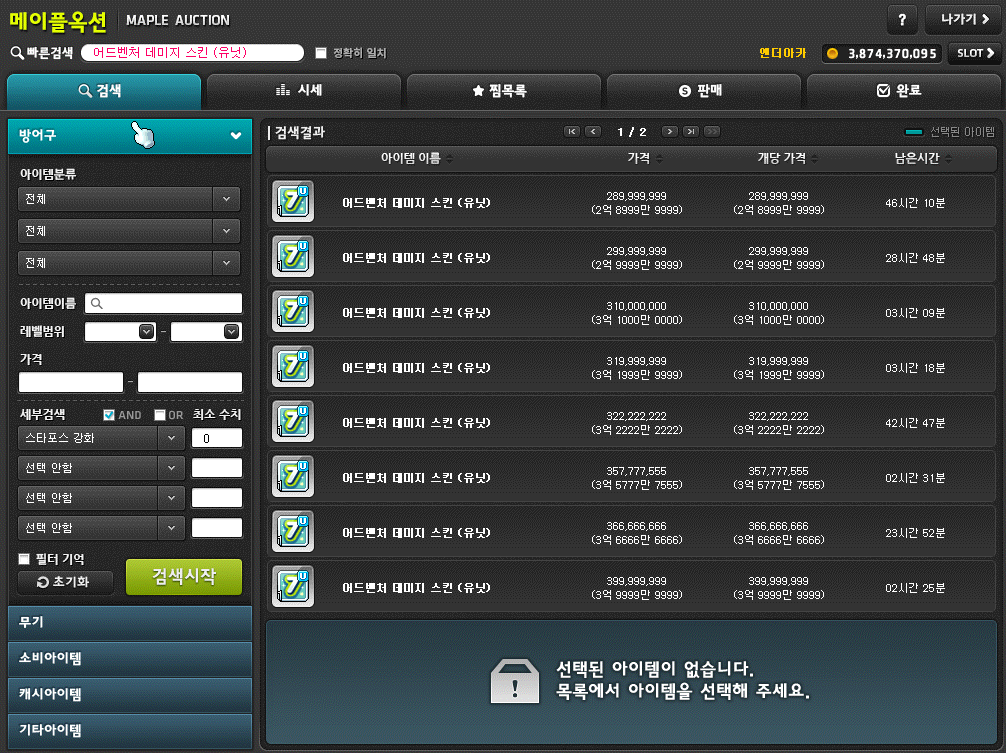Click the quick search magnifier icon
Viewport: 1006px width, 753px height.
click(x=17, y=53)
